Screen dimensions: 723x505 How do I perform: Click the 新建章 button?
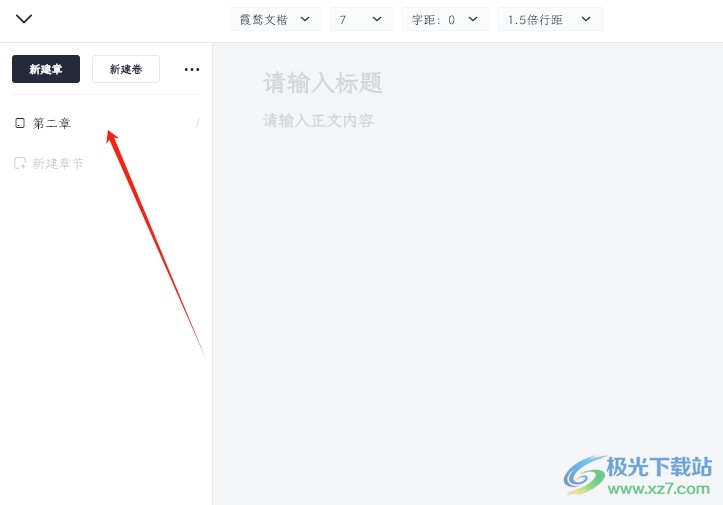46,69
